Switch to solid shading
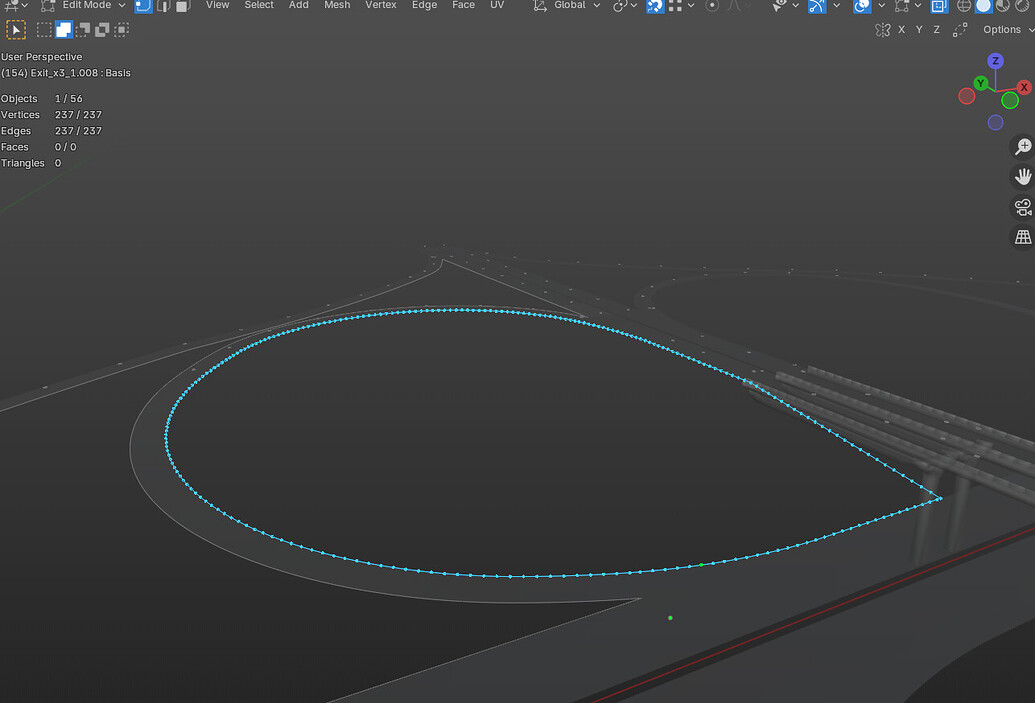Viewport: 1035px width, 703px height. 984,6
